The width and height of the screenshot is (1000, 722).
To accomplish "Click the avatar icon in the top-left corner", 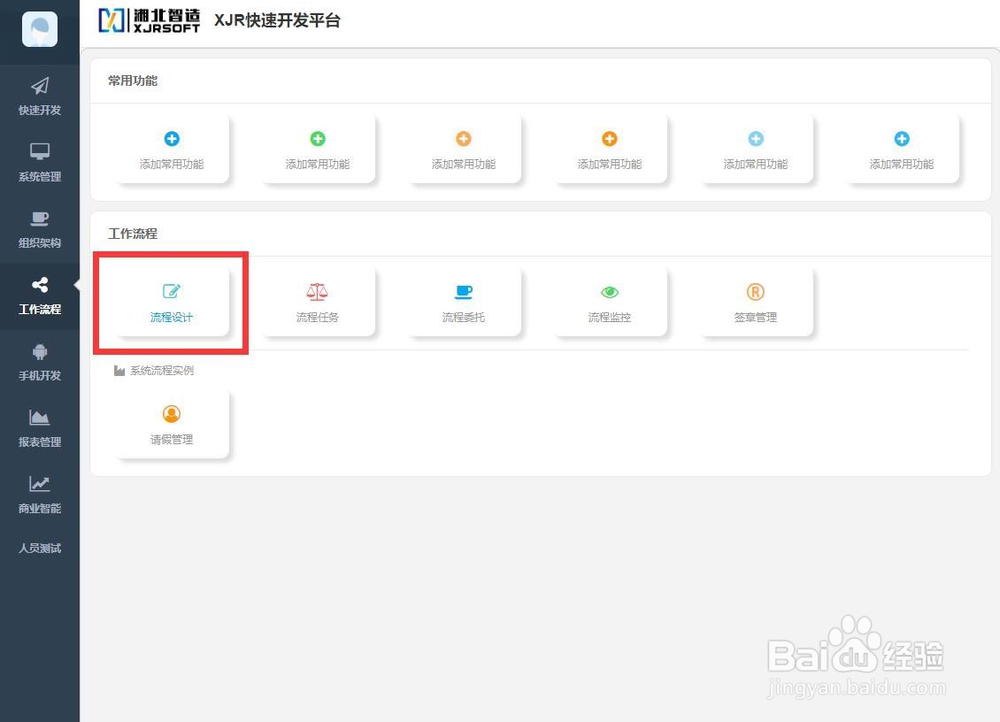I will click(39, 30).
